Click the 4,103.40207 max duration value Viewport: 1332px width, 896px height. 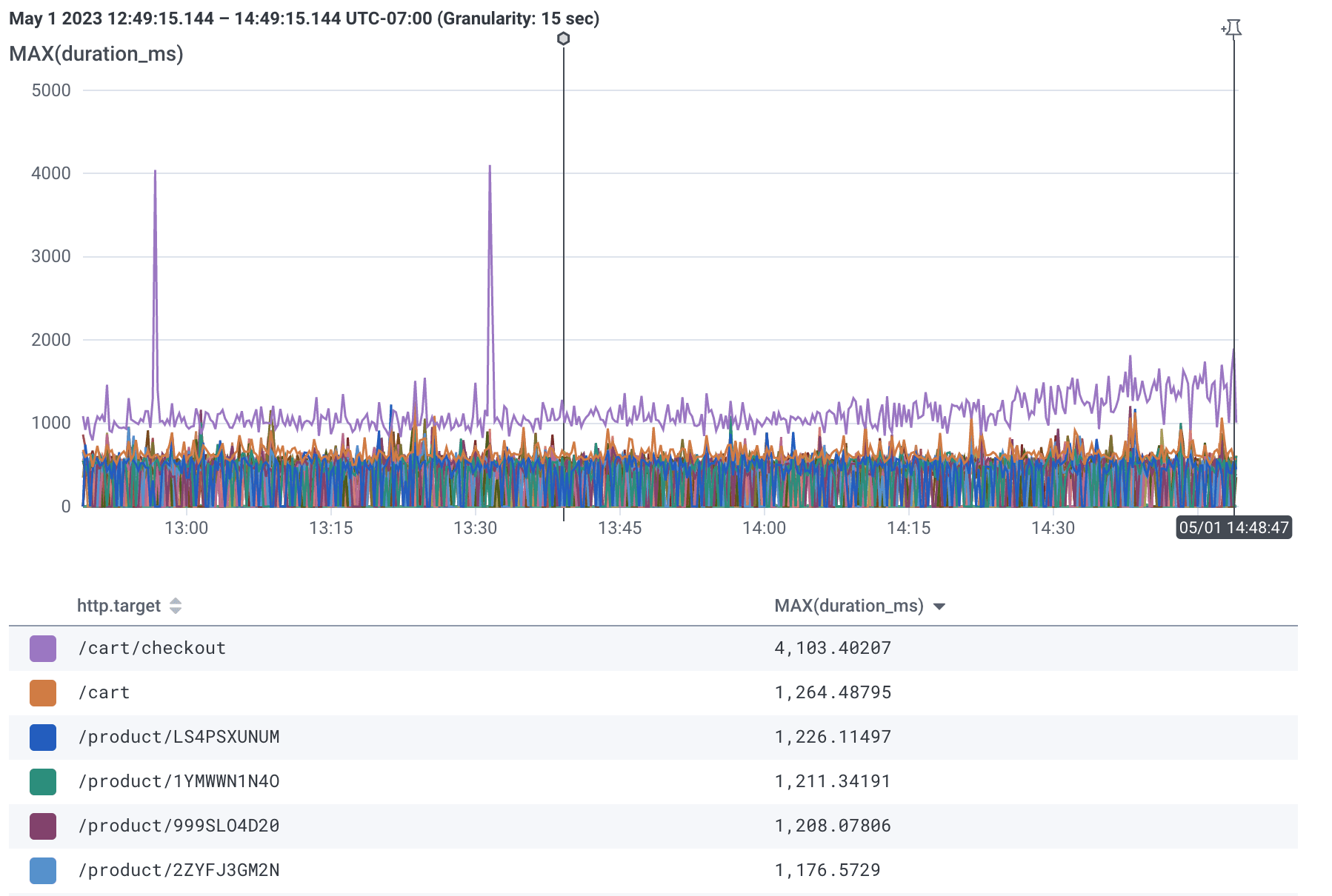coord(831,647)
